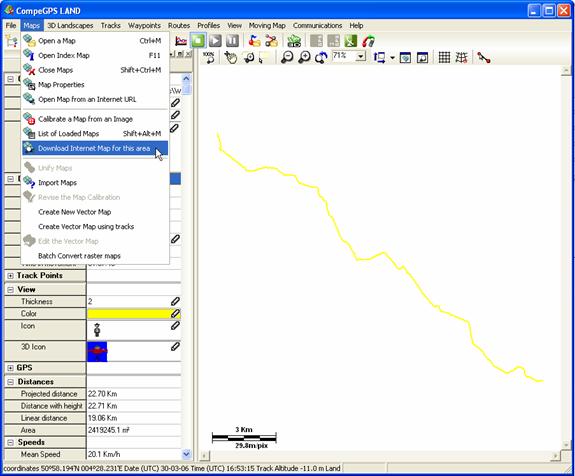The width and height of the screenshot is (575, 476).
Task: Open the File menu
Action: (x=11, y=25)
